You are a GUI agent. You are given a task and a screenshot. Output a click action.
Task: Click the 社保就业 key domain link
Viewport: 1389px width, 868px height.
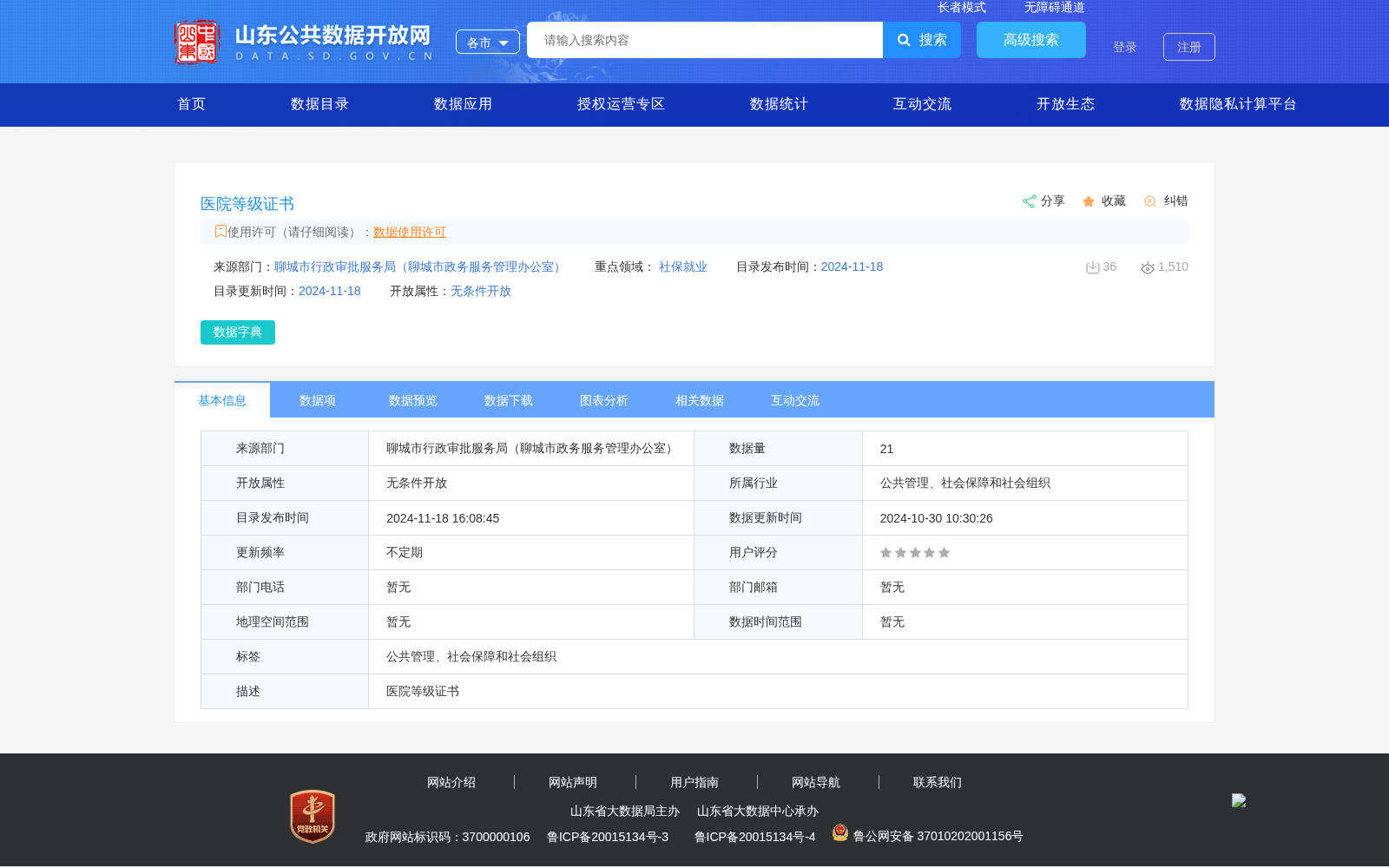683,266
